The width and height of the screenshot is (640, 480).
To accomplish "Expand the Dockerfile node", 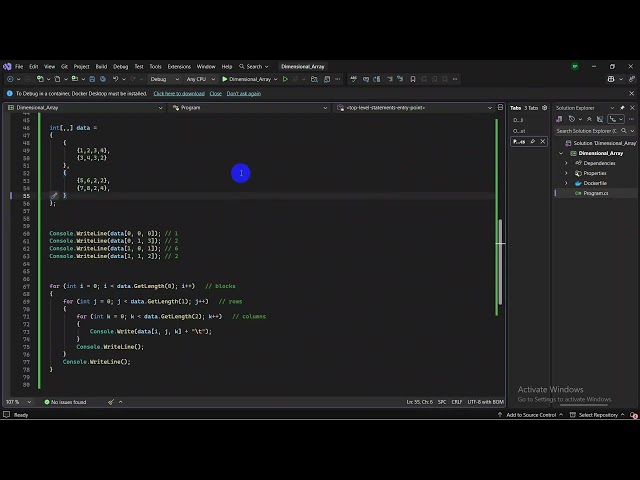I will [566, 183].
